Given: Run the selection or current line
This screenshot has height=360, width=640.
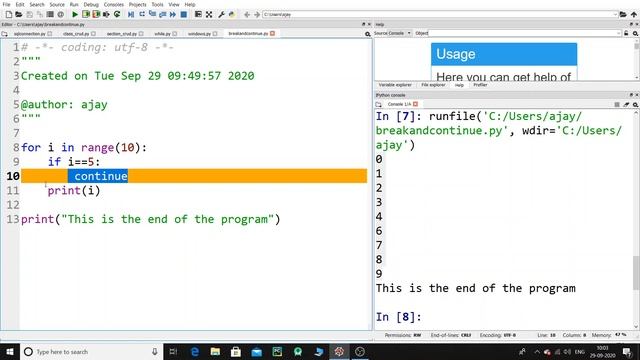Looking at the screenshot, I should [x=106, y=14].
